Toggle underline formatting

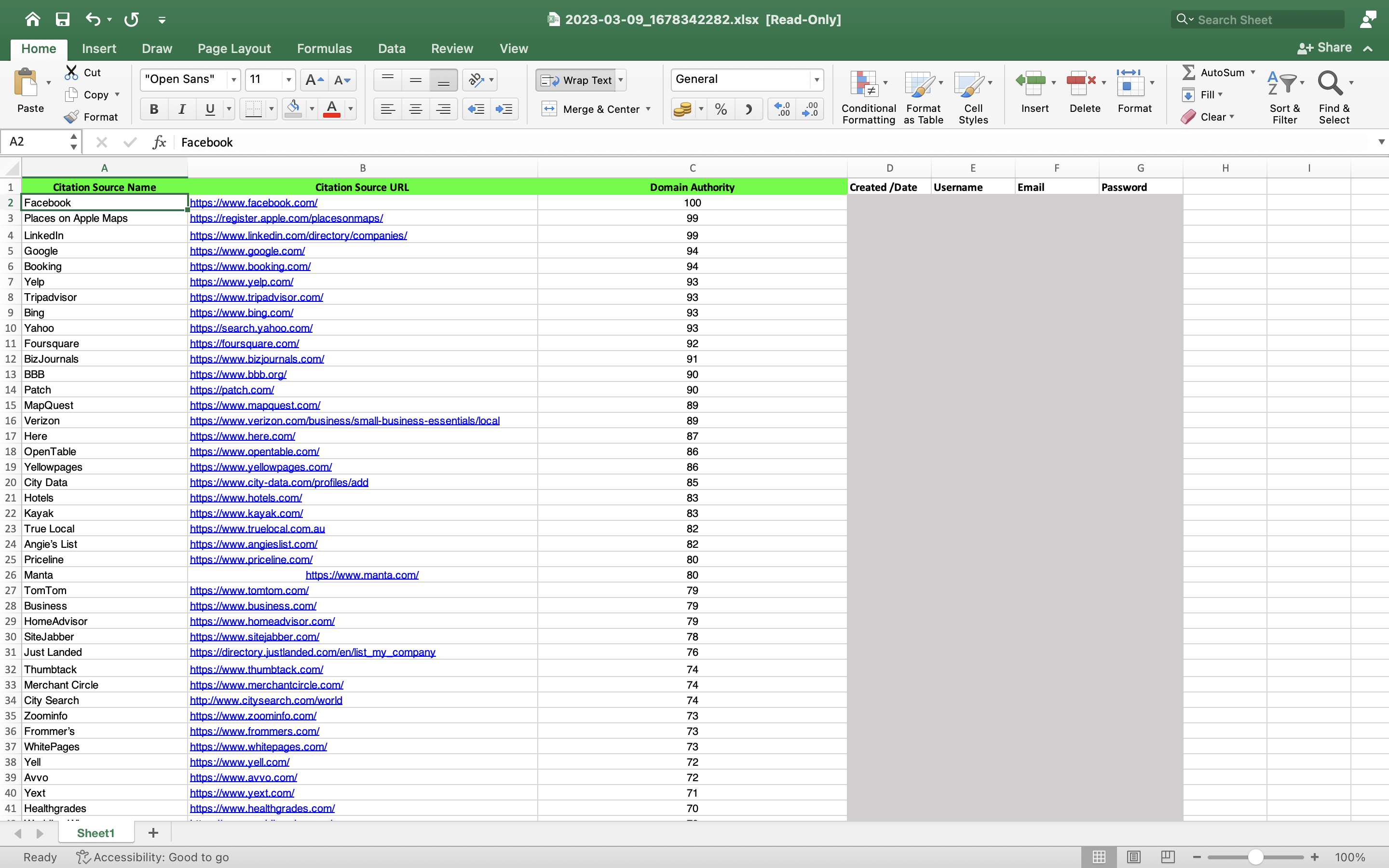(x=210, y=109)
